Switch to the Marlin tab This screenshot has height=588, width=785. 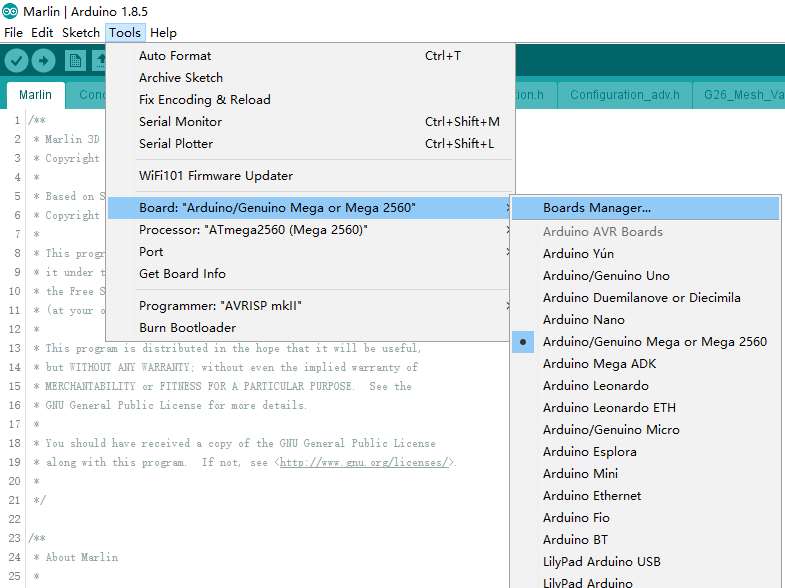(x=36, y=95)
